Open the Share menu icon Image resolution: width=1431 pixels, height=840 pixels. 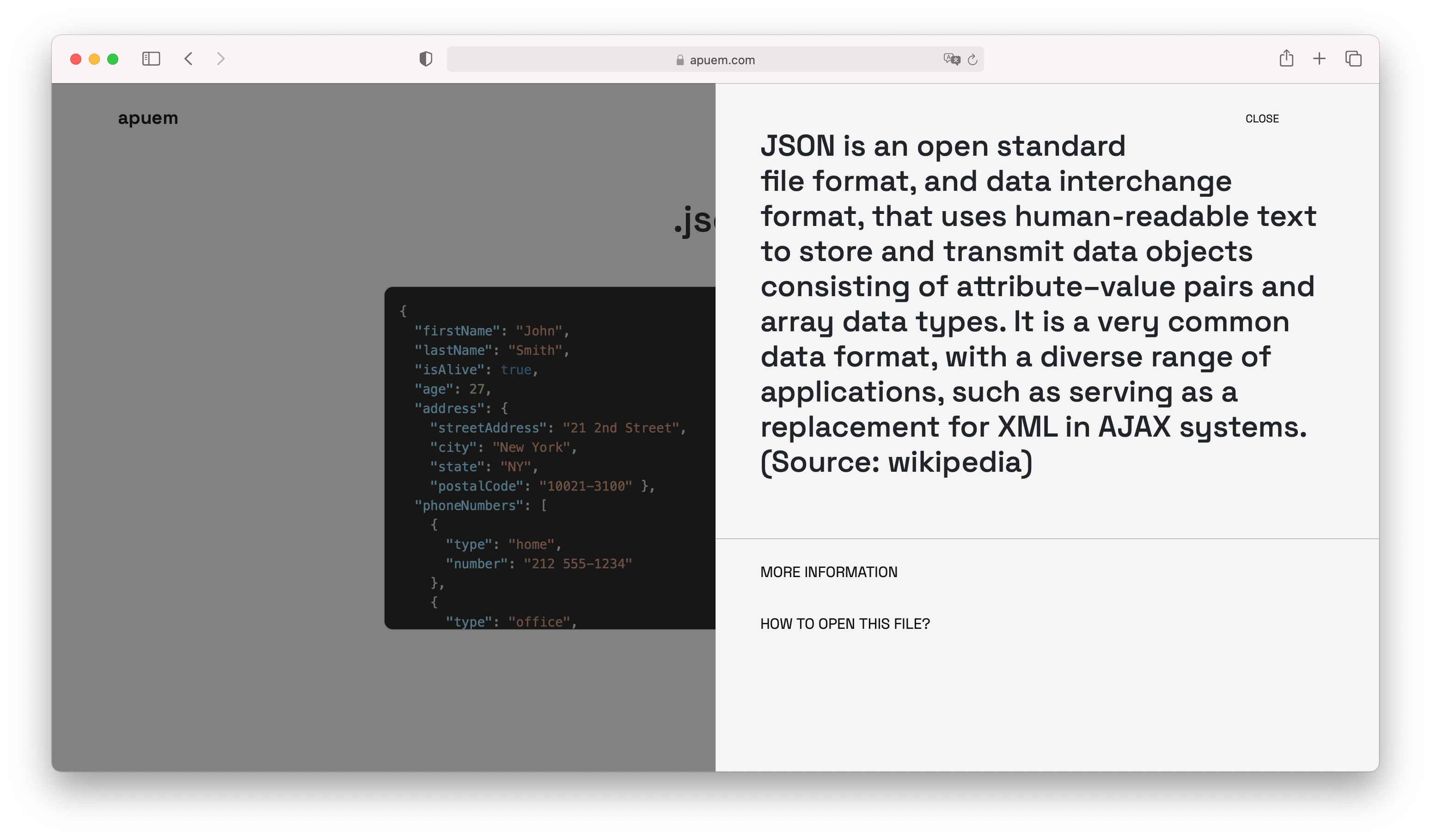(x=1286, y=59)
